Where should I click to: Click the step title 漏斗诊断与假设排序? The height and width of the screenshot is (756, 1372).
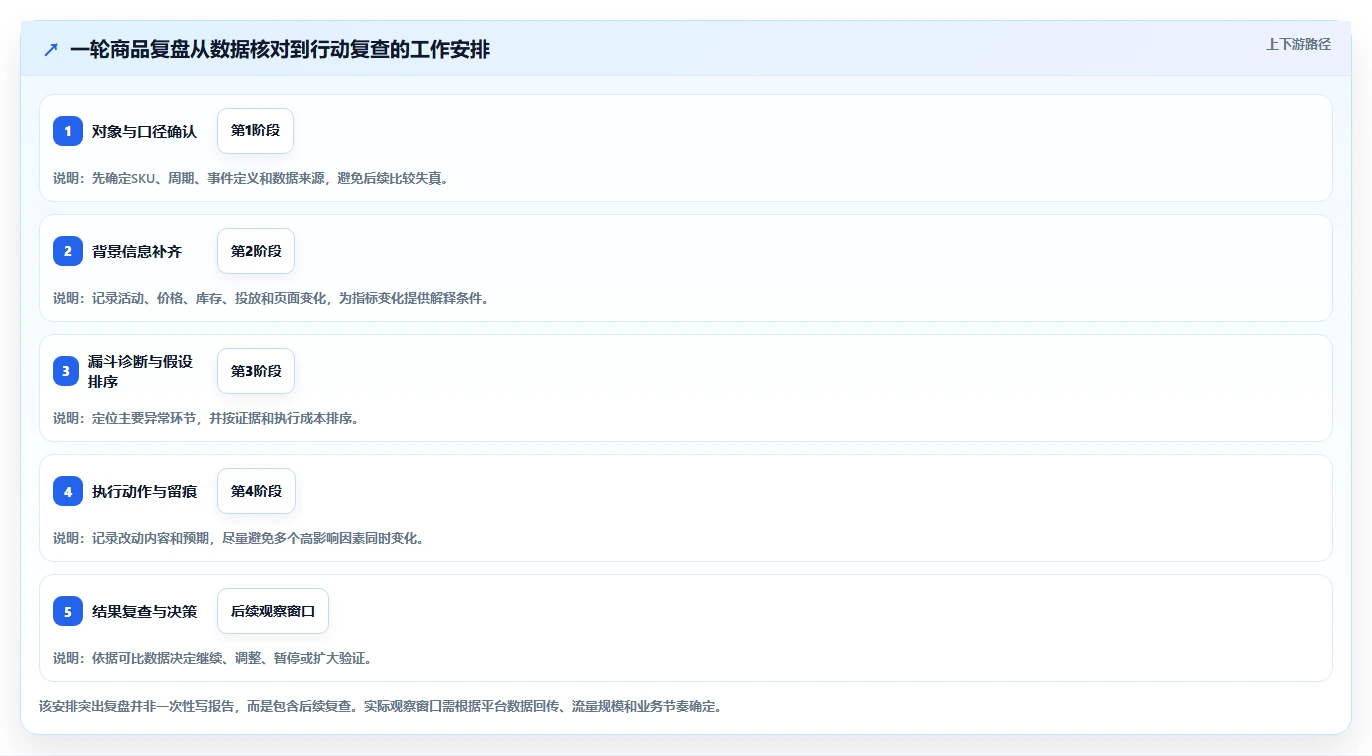click(x=140, y=371)
